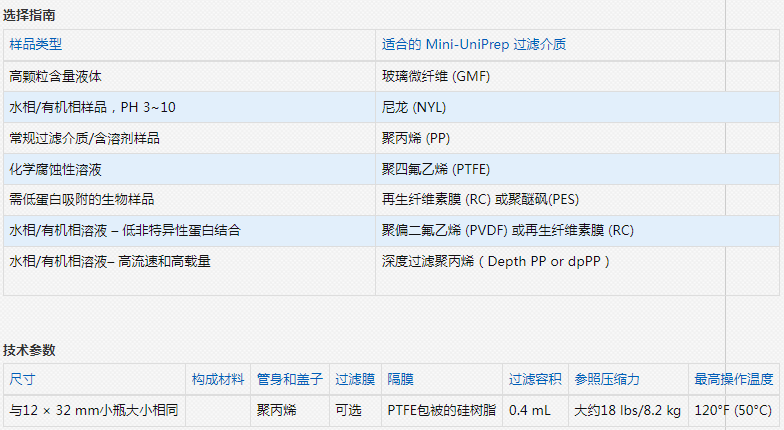784x430 pixels.
Task: Click the PTFE包被的硅树脂 cell
Action: 441,410
